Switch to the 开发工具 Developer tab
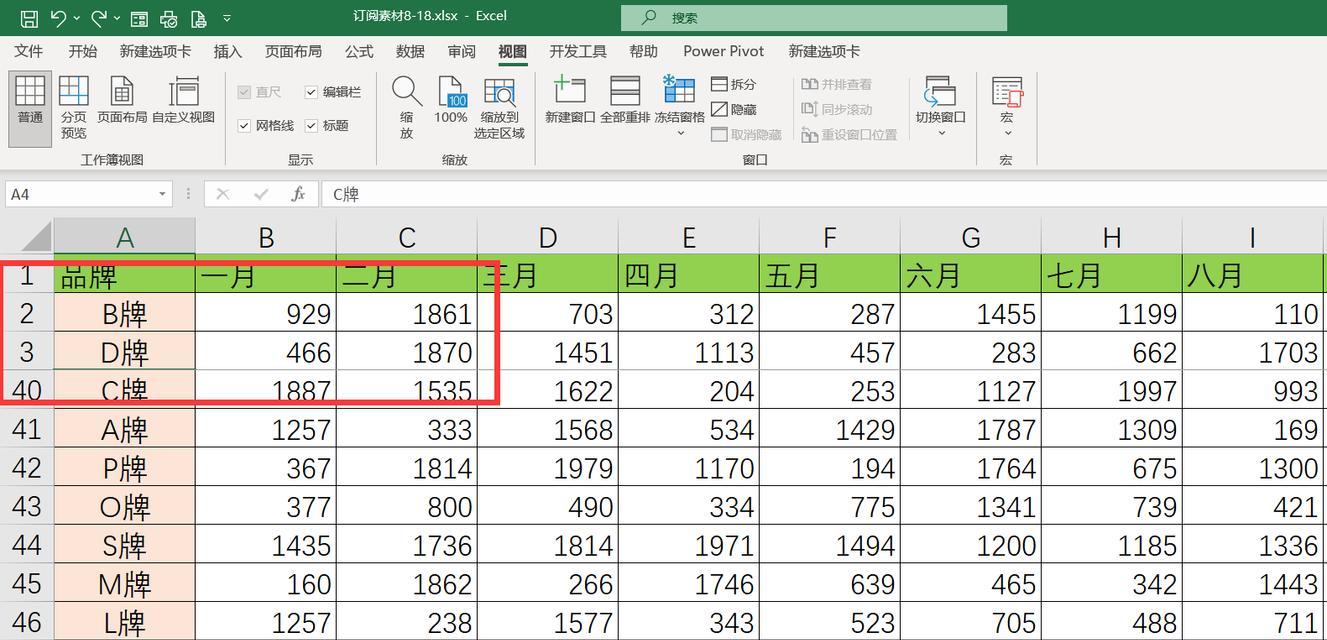 (x=578, y=51)
